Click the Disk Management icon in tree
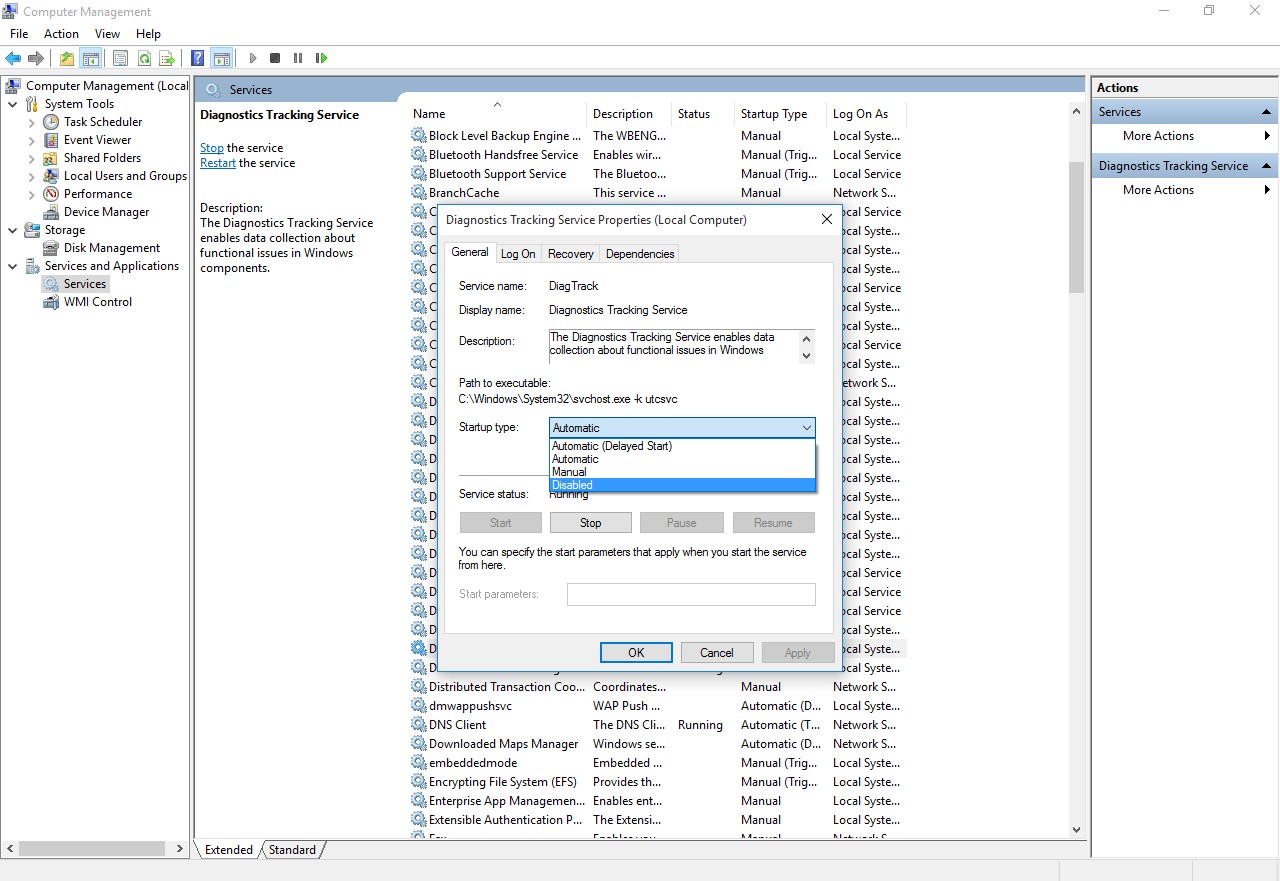 click(x=51, y=248)
